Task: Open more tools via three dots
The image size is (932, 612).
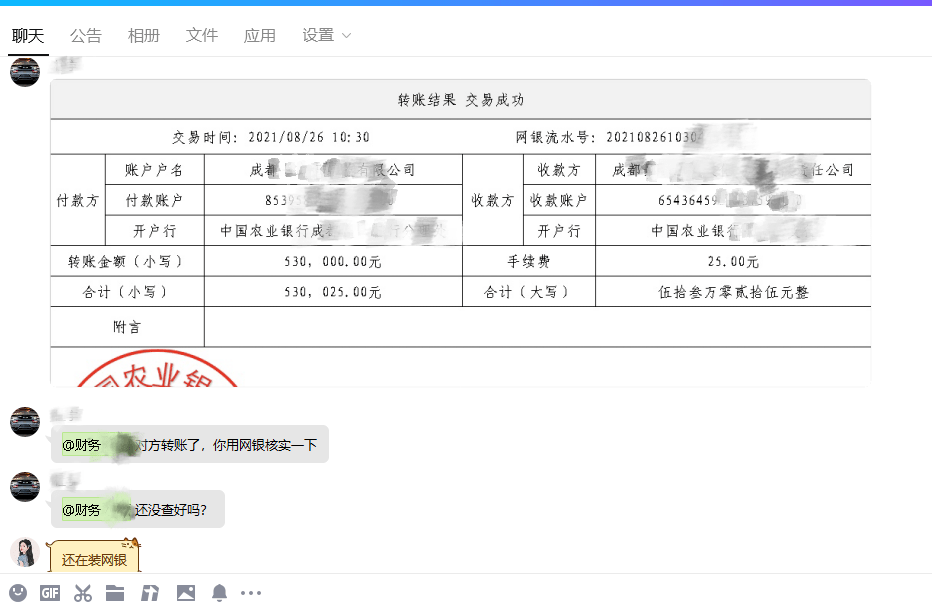Action: tap(251, 593)
